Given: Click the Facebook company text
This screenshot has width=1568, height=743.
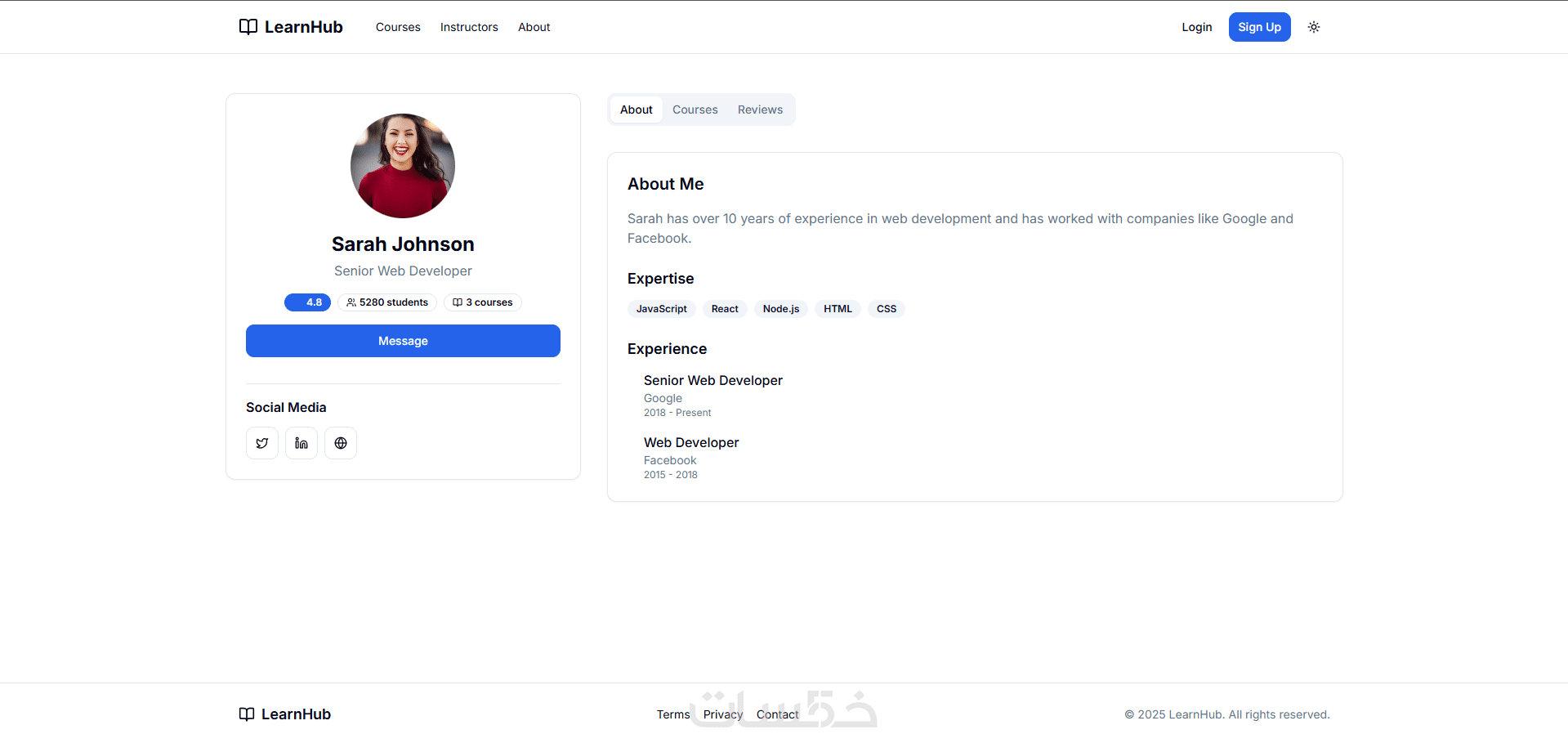Looking at the screenshot, I should 670,460.
